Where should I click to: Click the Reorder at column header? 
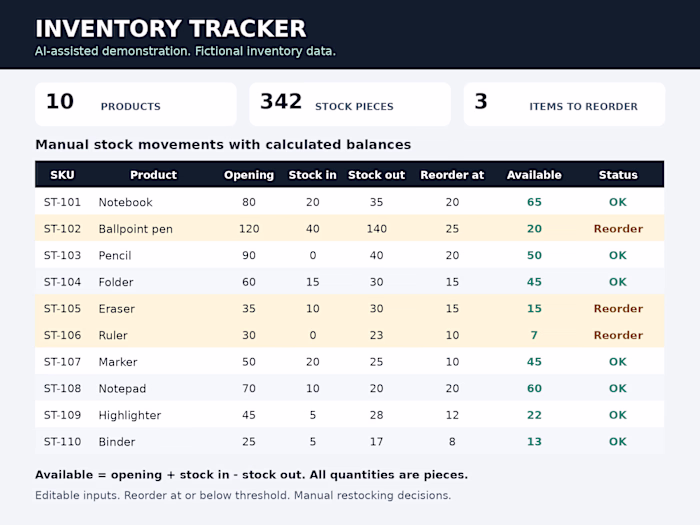click(452, 175)
